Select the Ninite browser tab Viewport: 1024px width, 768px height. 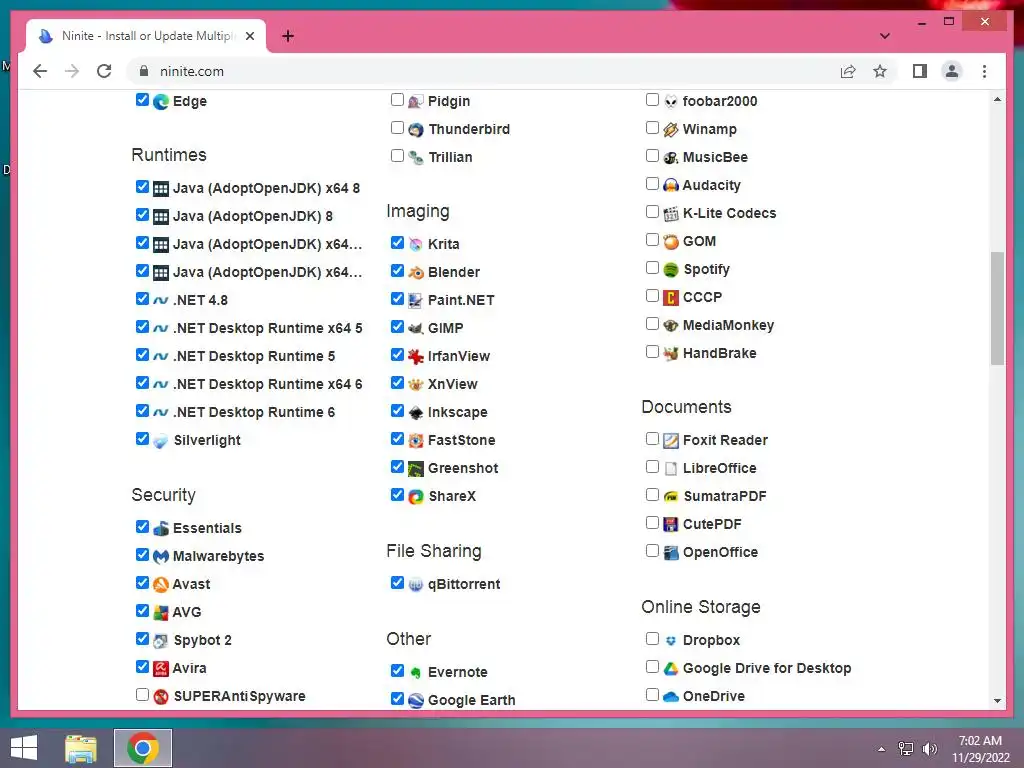(146, 36)
